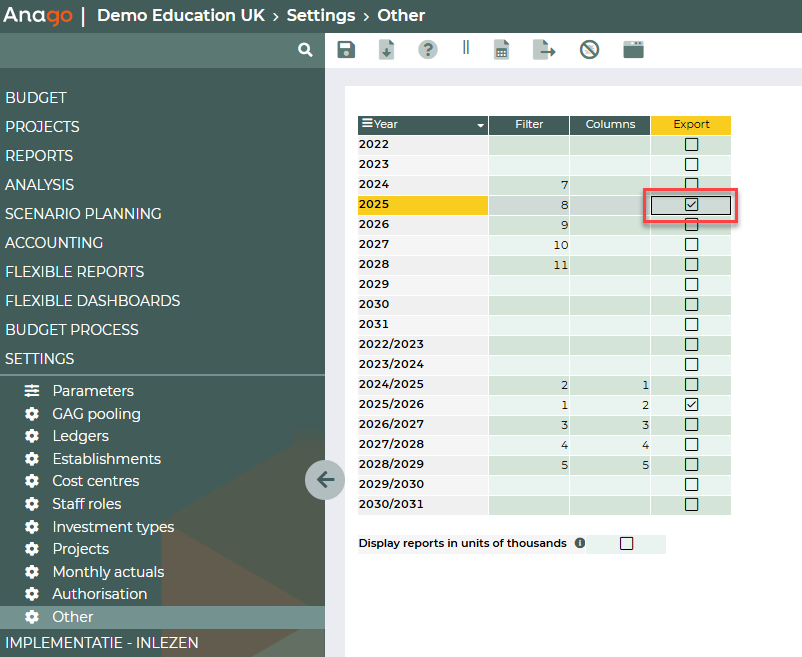Open help via question mark icon
The image size is (802, 657).
coord(428,50)
